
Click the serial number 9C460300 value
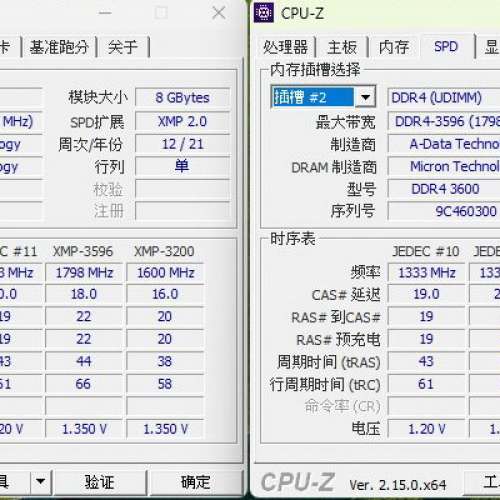[443, 211]
